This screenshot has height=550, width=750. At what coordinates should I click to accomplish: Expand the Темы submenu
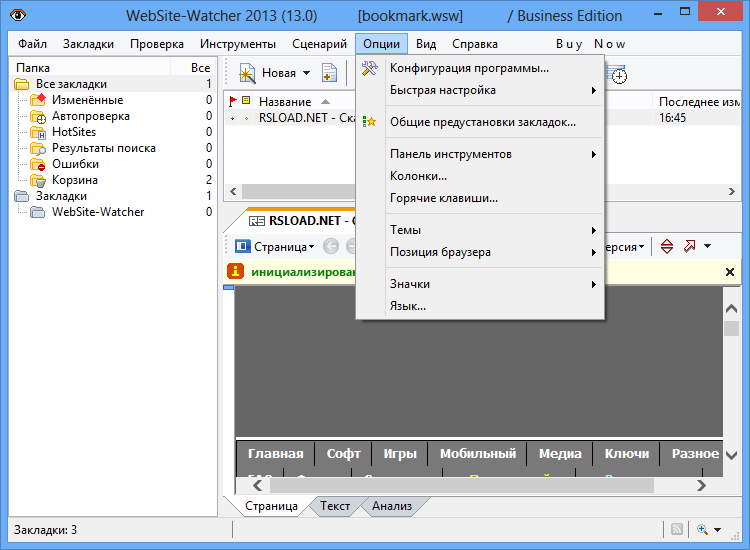tap(594, 231)
